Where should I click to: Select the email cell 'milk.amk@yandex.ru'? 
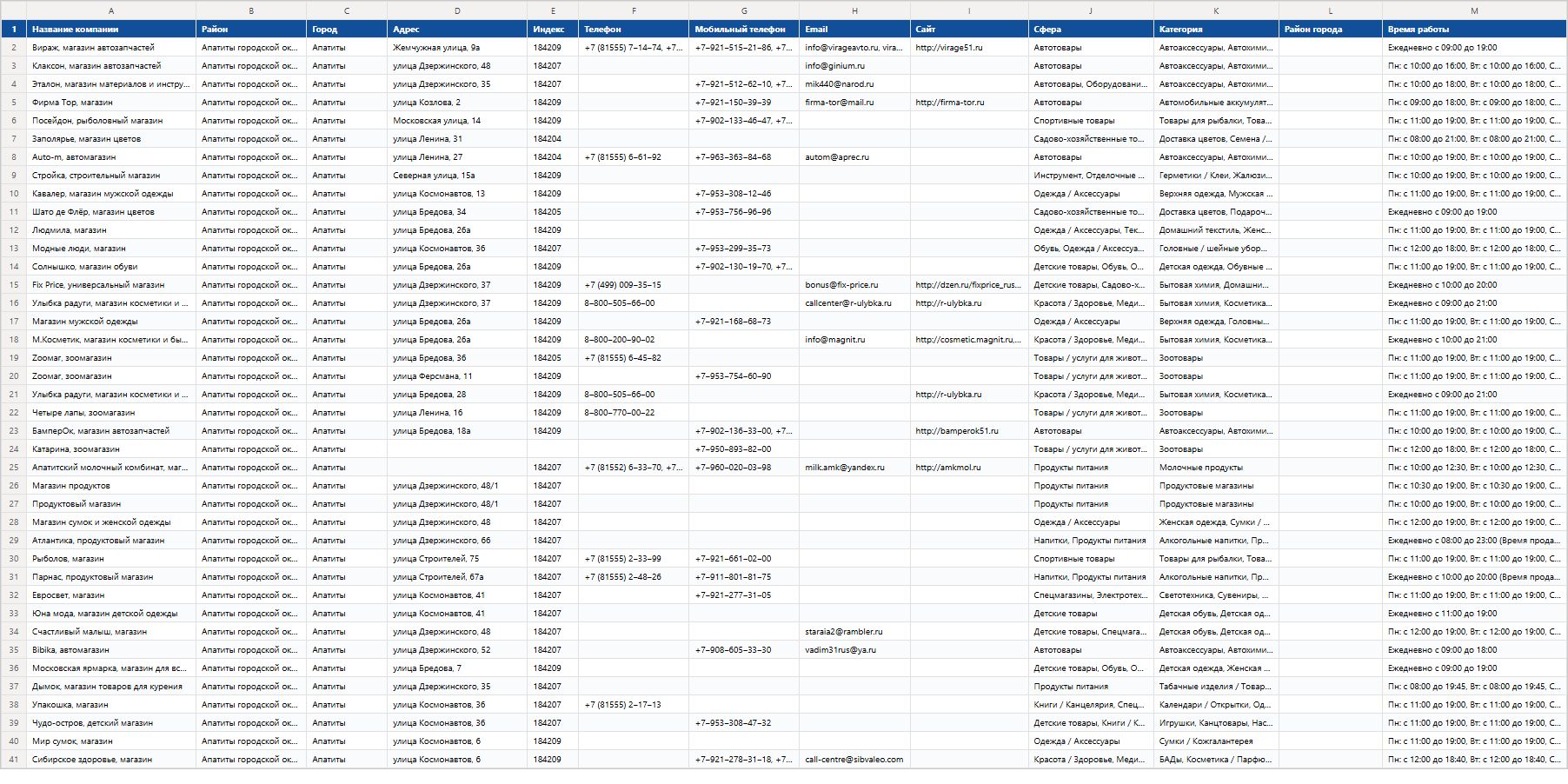854,468
